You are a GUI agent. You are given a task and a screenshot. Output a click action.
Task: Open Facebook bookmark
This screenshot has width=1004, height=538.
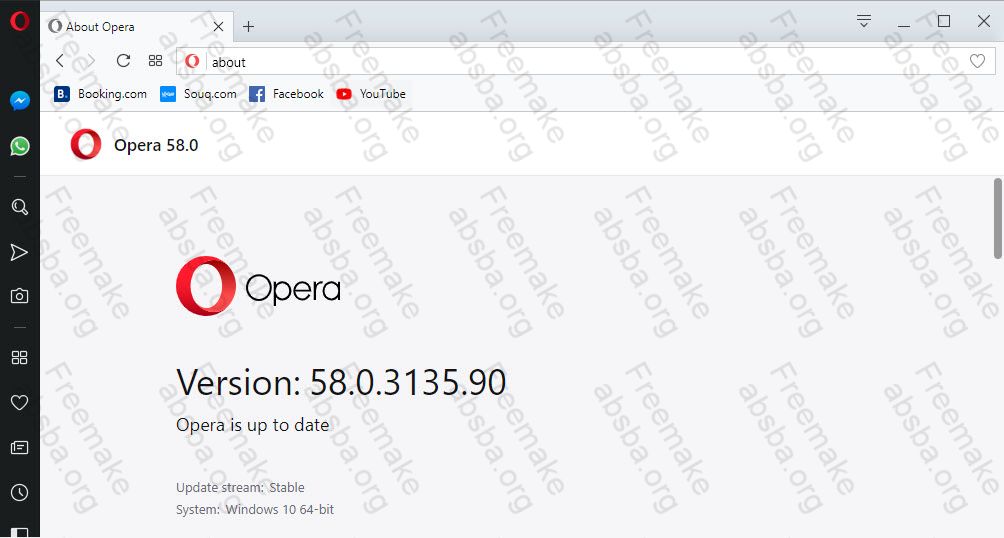[286, 94]
